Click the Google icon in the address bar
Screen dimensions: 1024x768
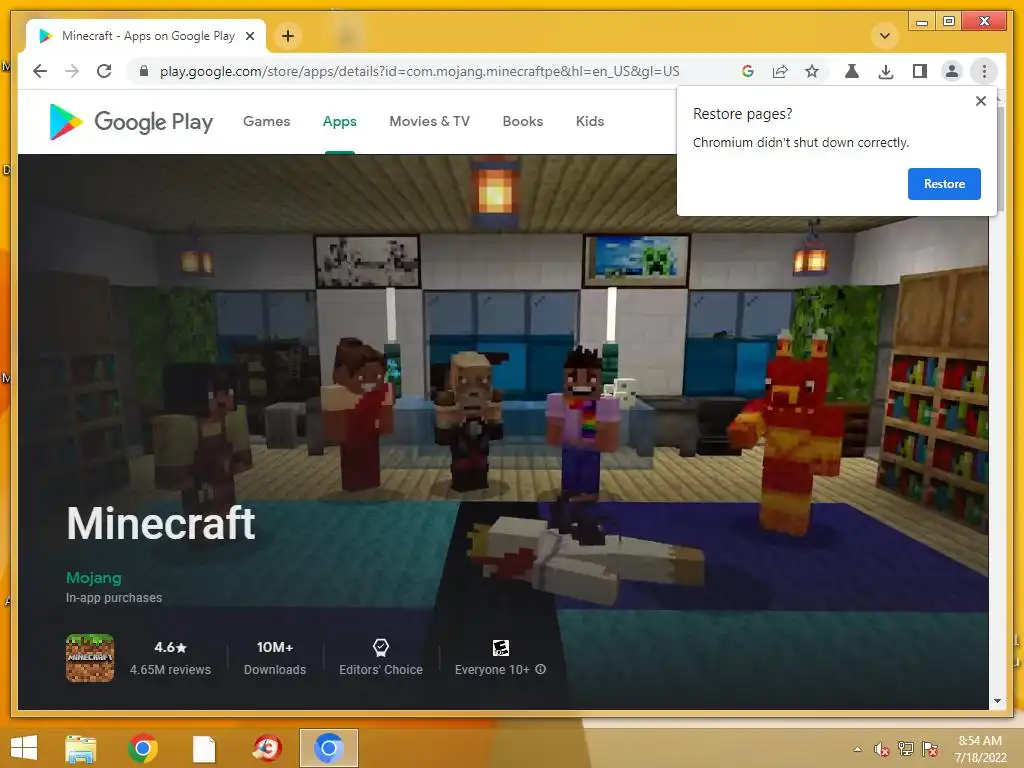(748, 71)
